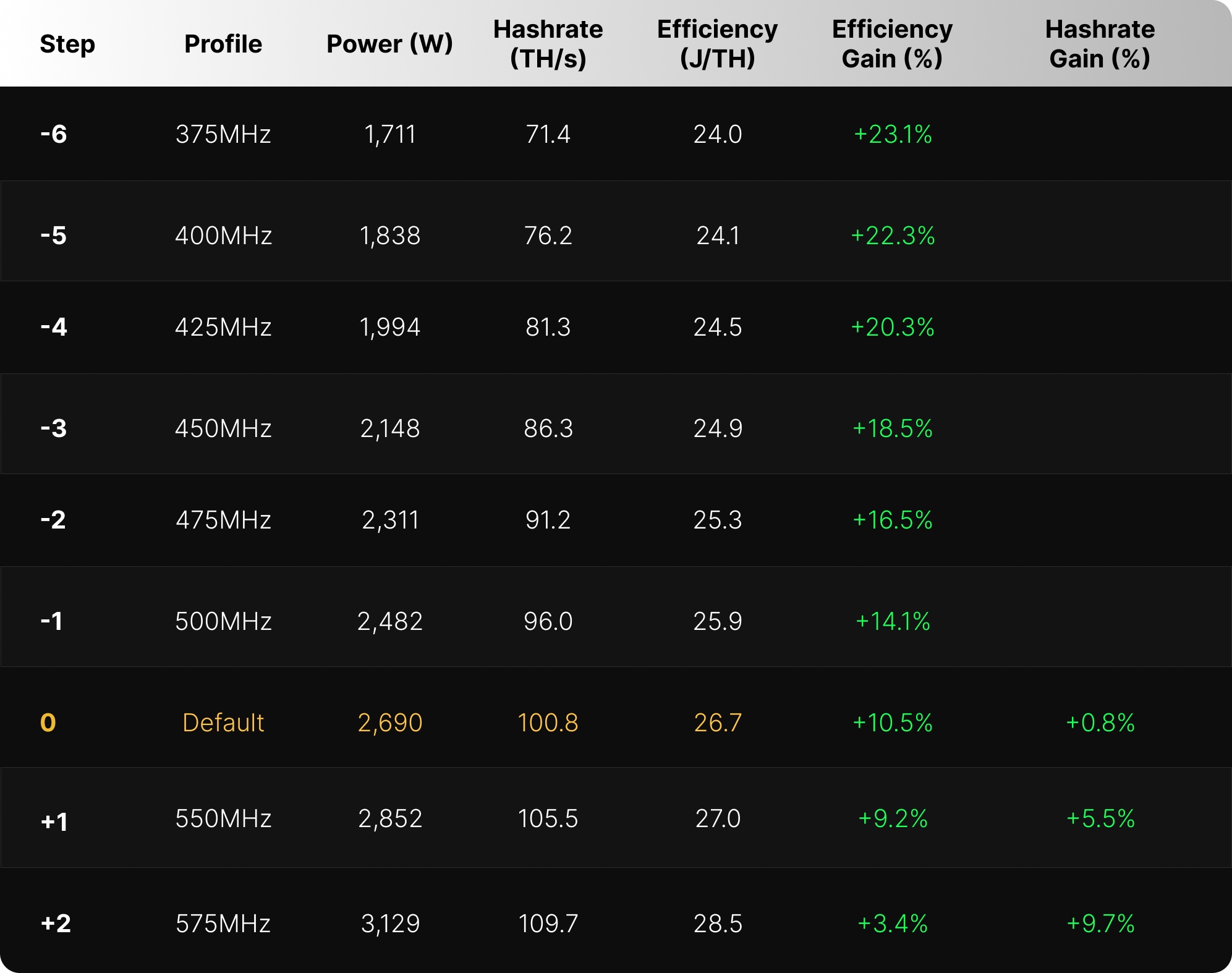Image resolution: width=1232 pixels, height=973 pixels.
Task: Click the 25.9 efficiency value
Action: [x=717, y=621]
